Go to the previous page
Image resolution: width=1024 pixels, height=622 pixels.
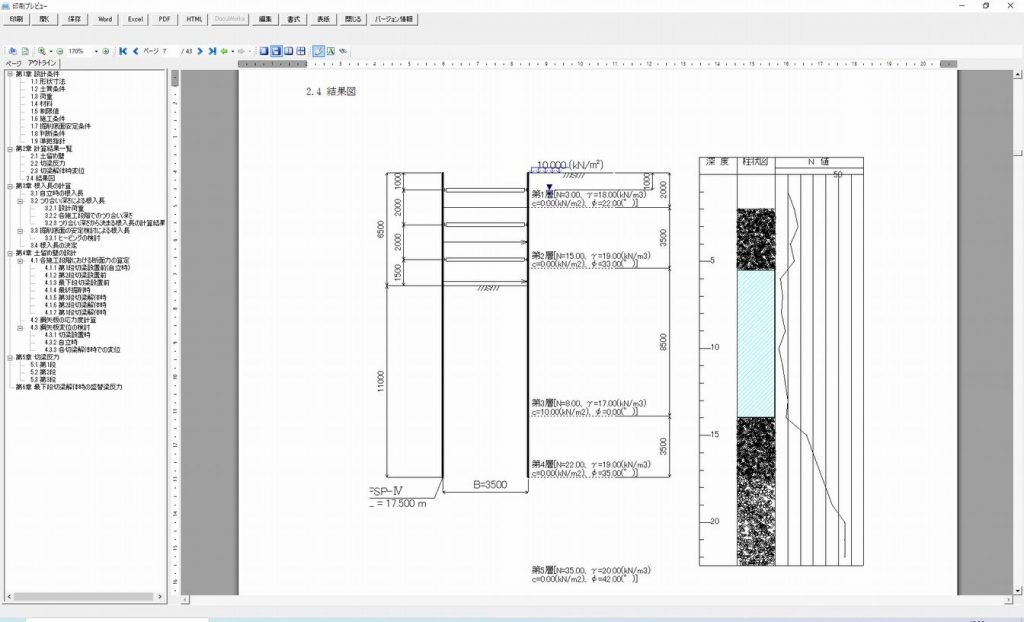135,51
